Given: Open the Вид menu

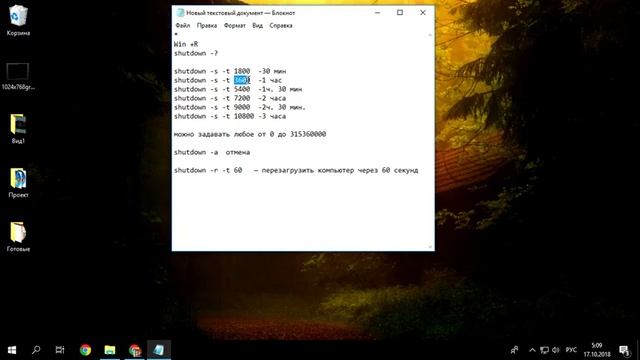Looking at the screenshot, I should [x=257, y=25].
